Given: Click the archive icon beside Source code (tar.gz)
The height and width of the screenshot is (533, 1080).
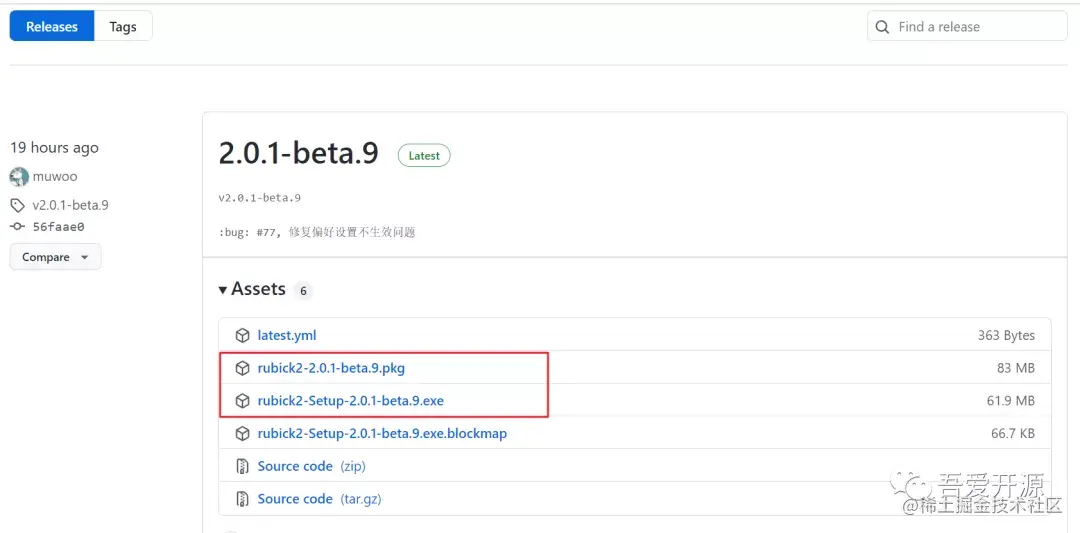Looking at the screenshot, I should 242,499.
